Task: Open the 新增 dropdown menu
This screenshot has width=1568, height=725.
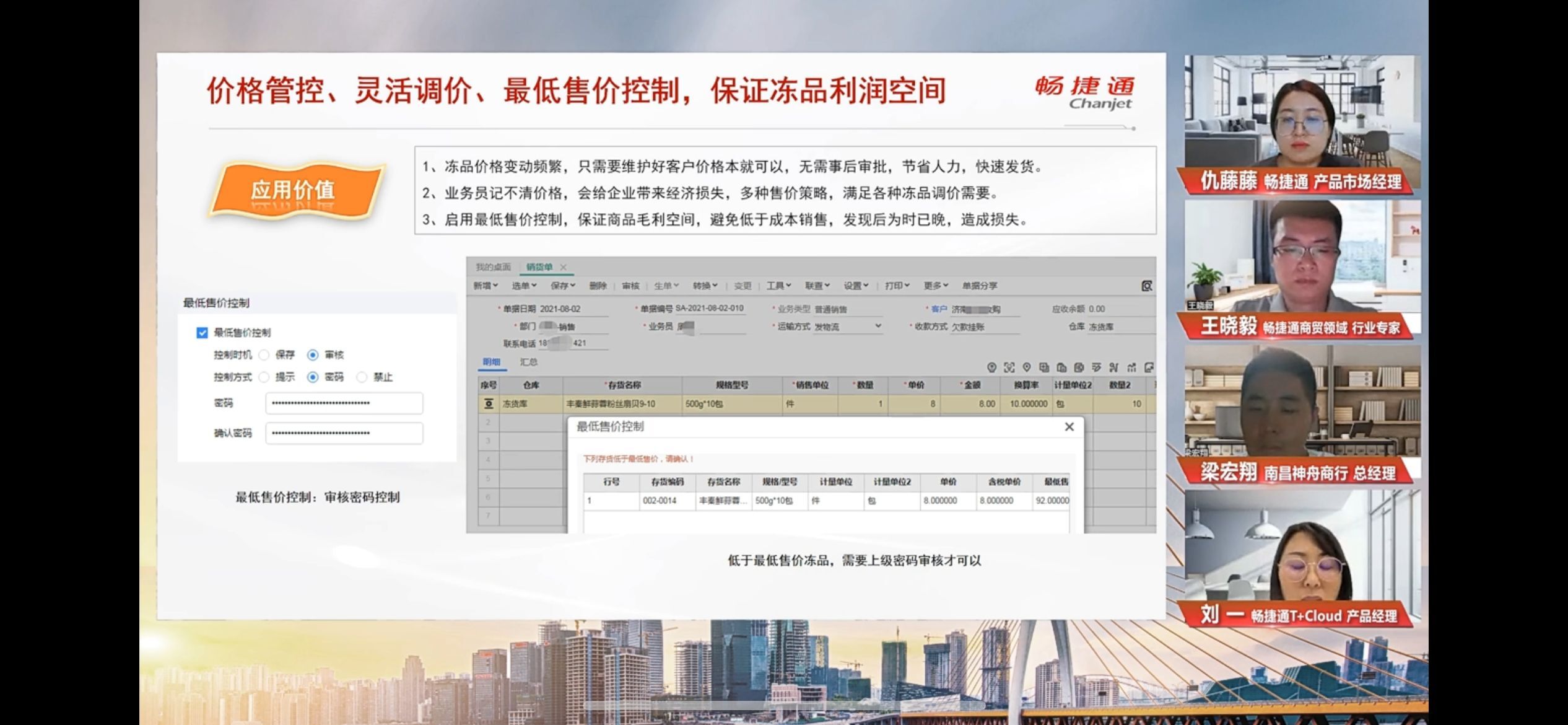Action: pyautogui.click(x=486, y=286)
